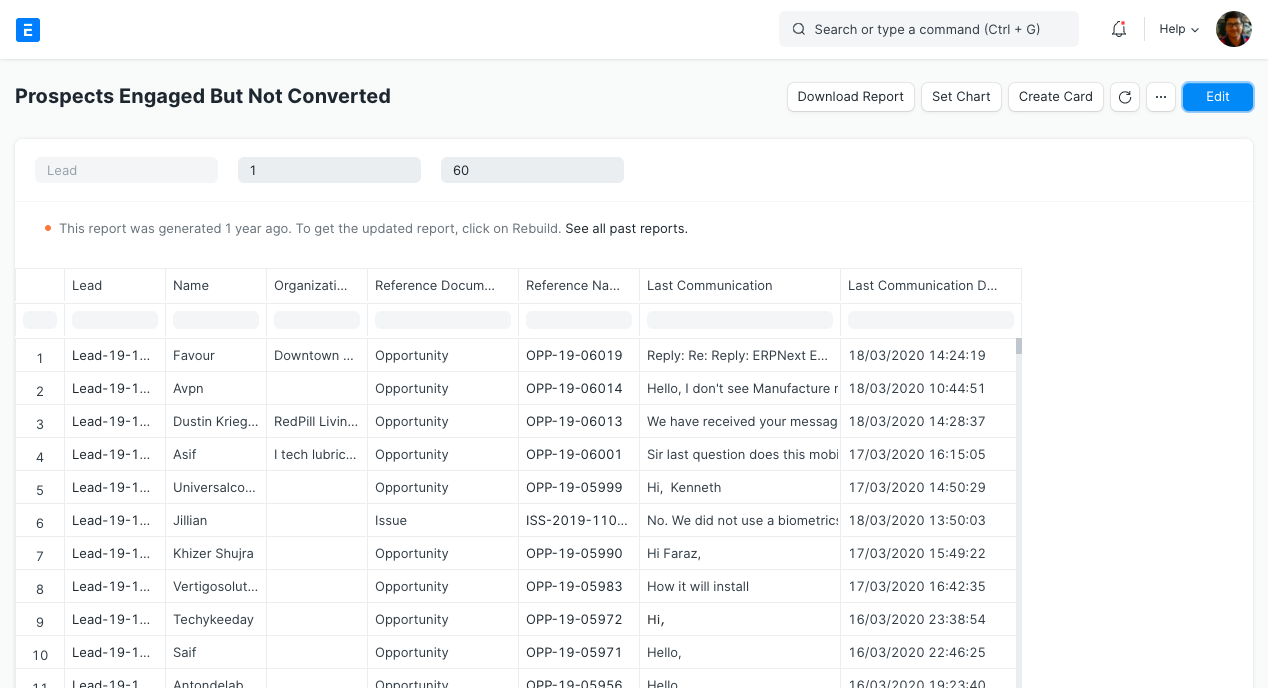
Task: Open the Help dropdown
Action: tap(1178, 29)
